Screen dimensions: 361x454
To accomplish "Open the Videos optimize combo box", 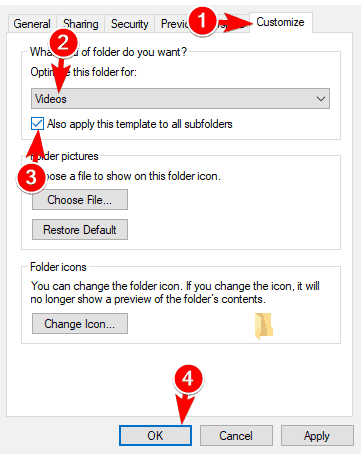I will click(x=180, y=99).
